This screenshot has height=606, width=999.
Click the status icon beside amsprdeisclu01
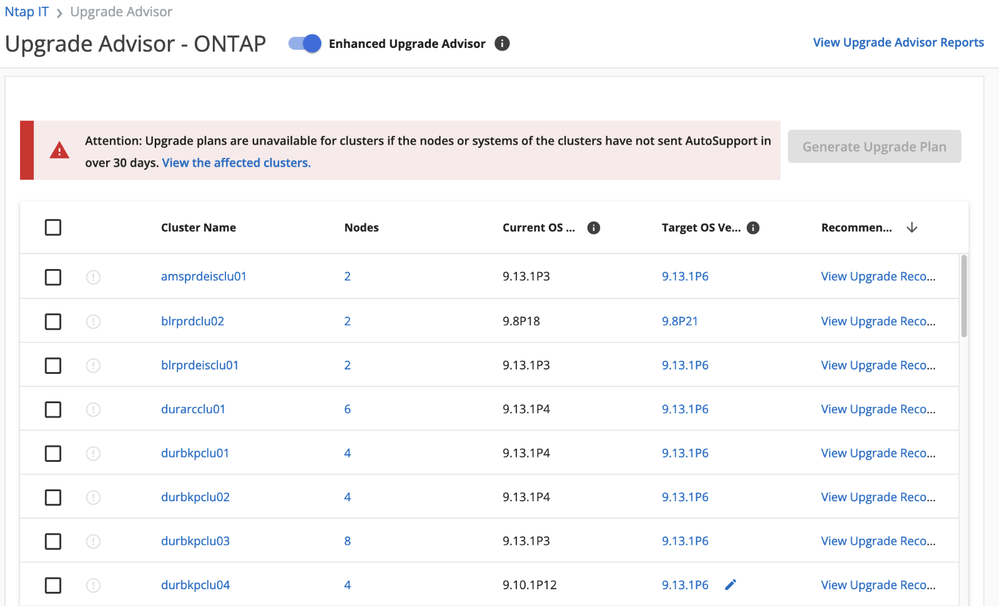pyautogui.click(x=93, y=277)
